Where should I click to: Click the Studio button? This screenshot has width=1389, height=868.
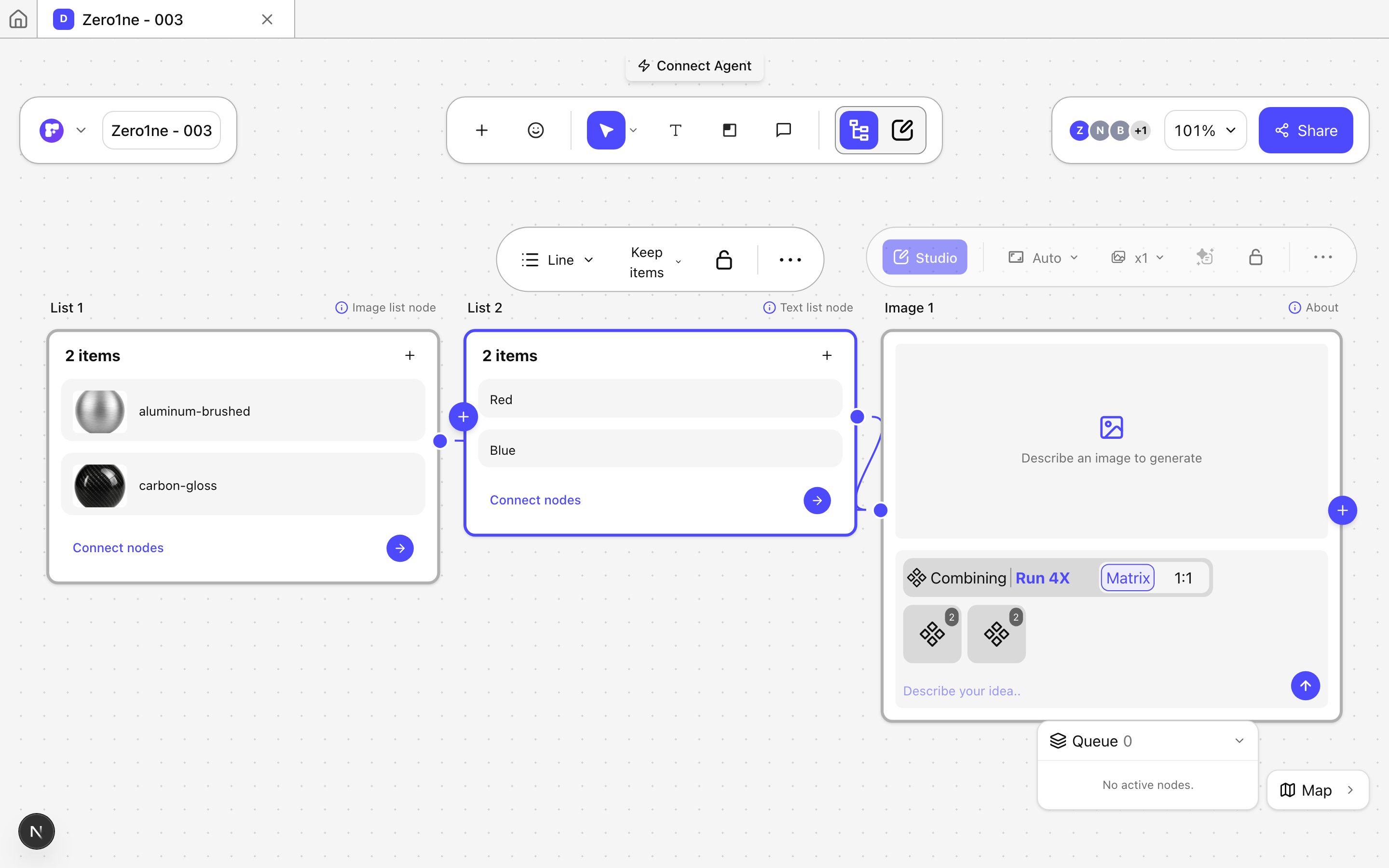(925, 257)
